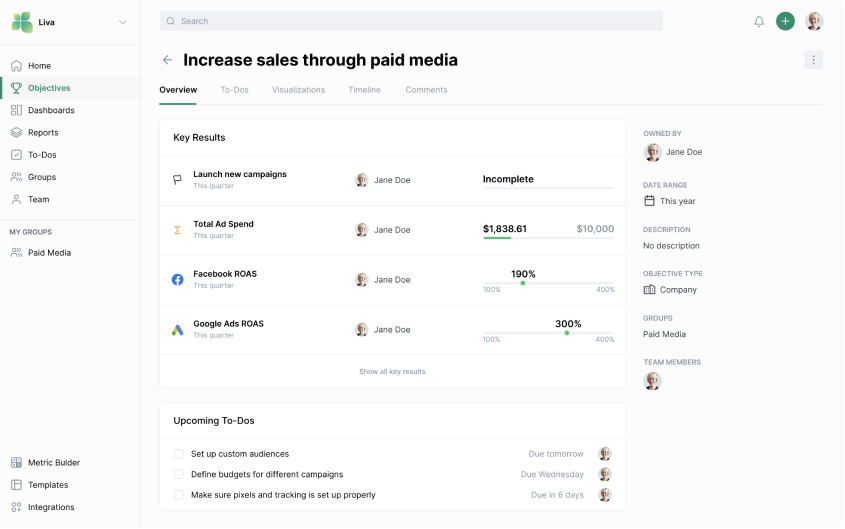This screenshot has height=529, width=845.
Task: Check the pixels and tracking to-do
Action: coord(179,495)
